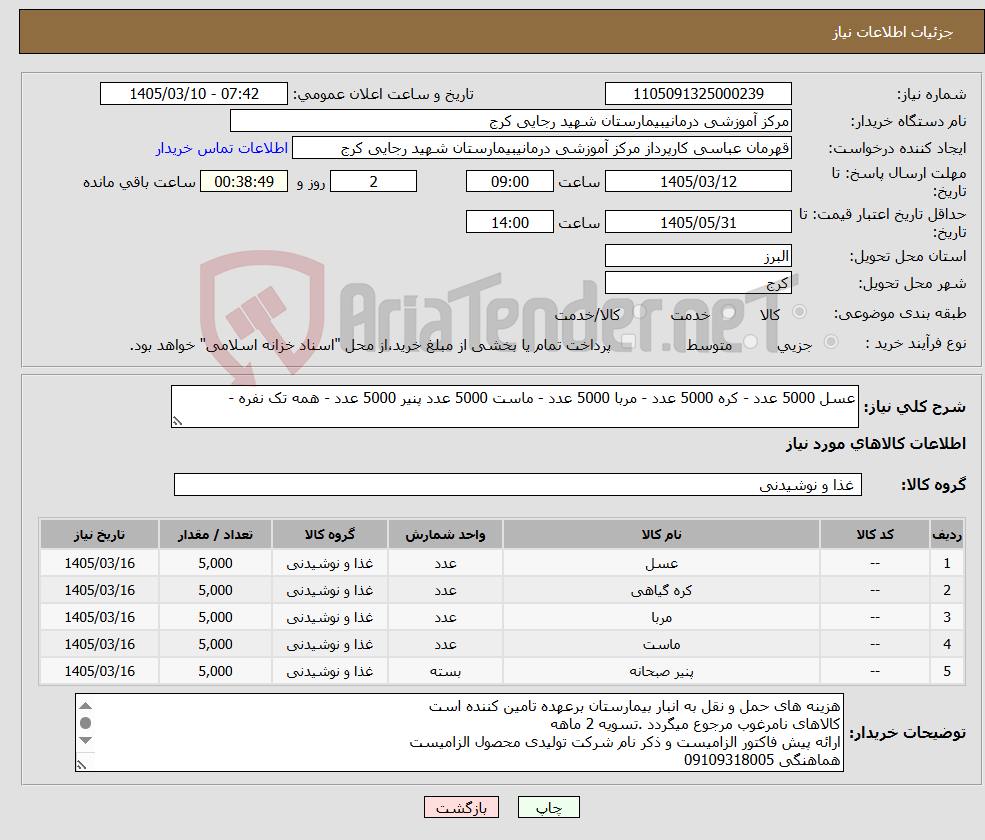Click the resize handle of description text area

177,422
